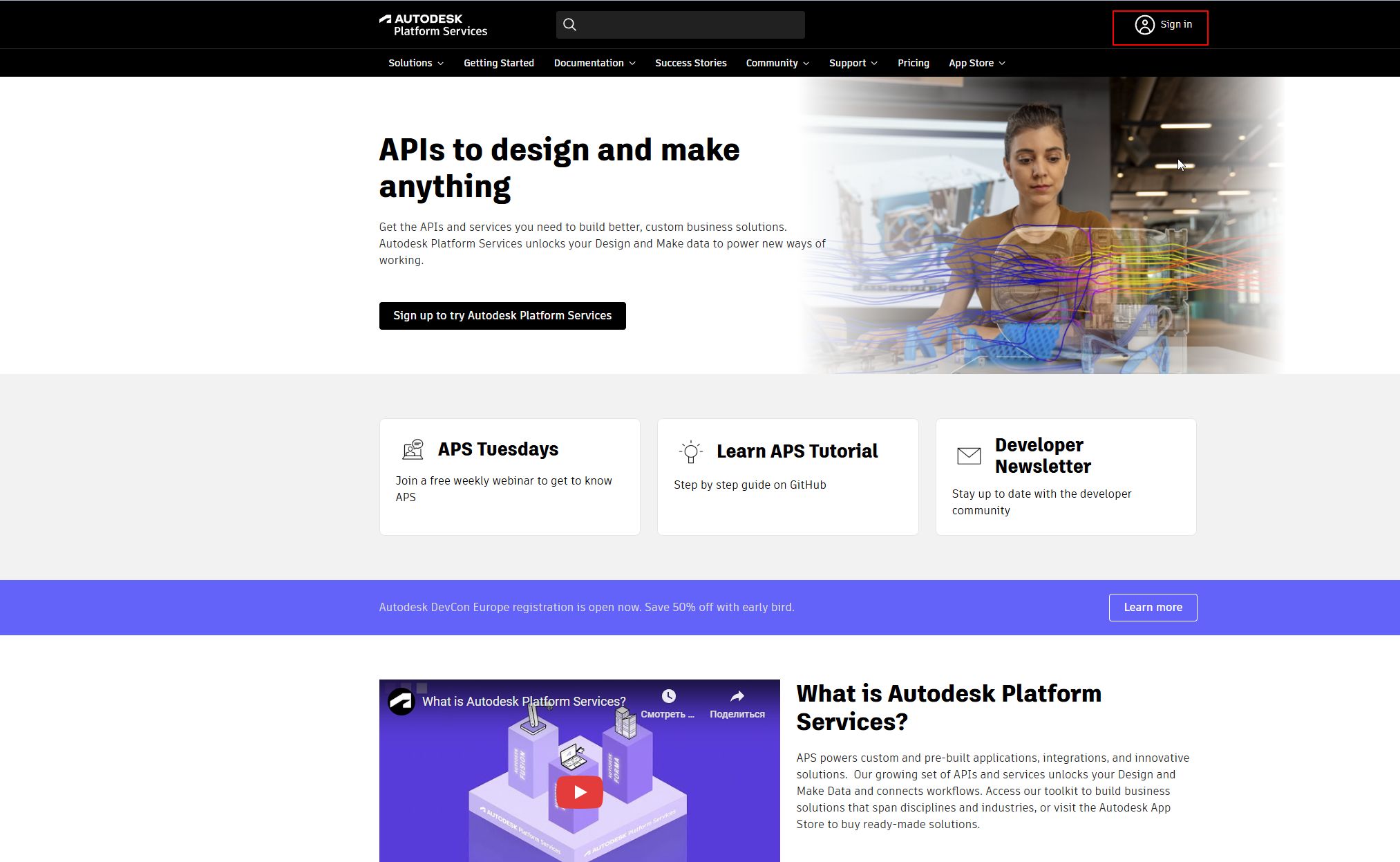The height and width of the screenshot is (862, 1400).
Task: Click the YouTube Watch later clock icon
Action: 668,696
